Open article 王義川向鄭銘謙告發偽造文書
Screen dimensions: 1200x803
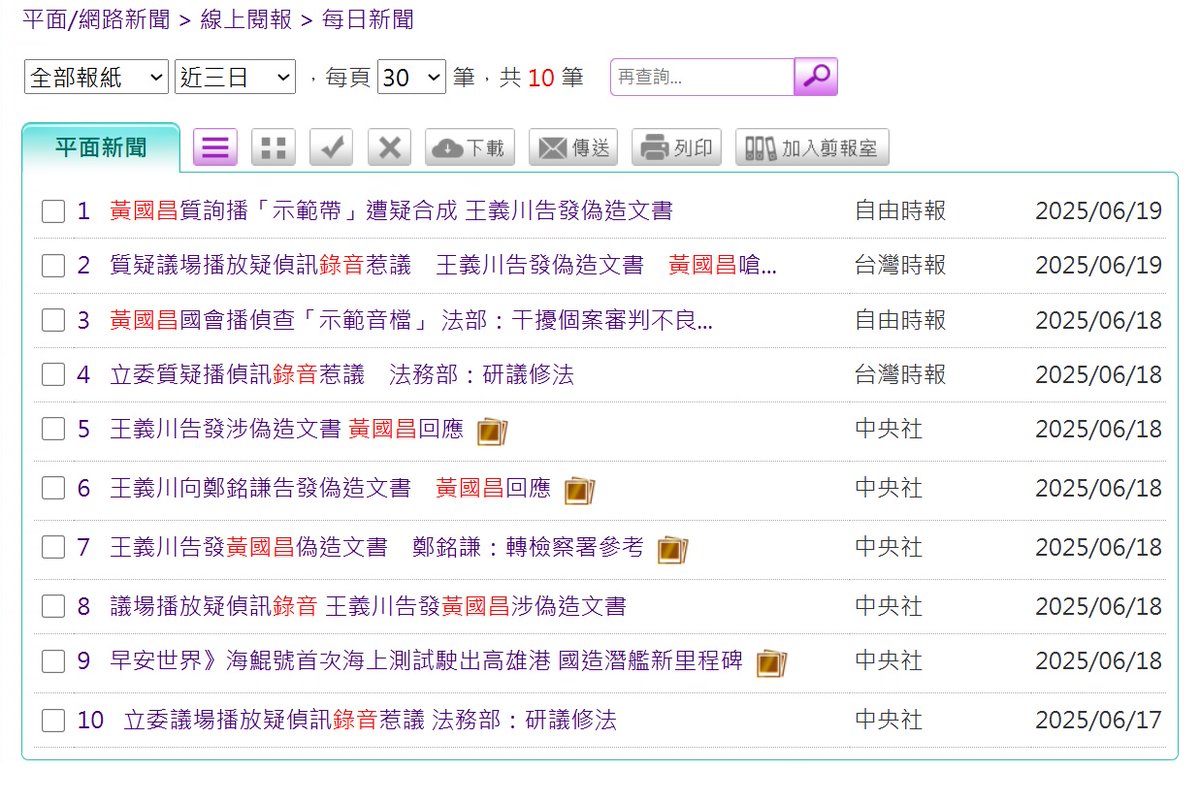[x=330, y=489]
